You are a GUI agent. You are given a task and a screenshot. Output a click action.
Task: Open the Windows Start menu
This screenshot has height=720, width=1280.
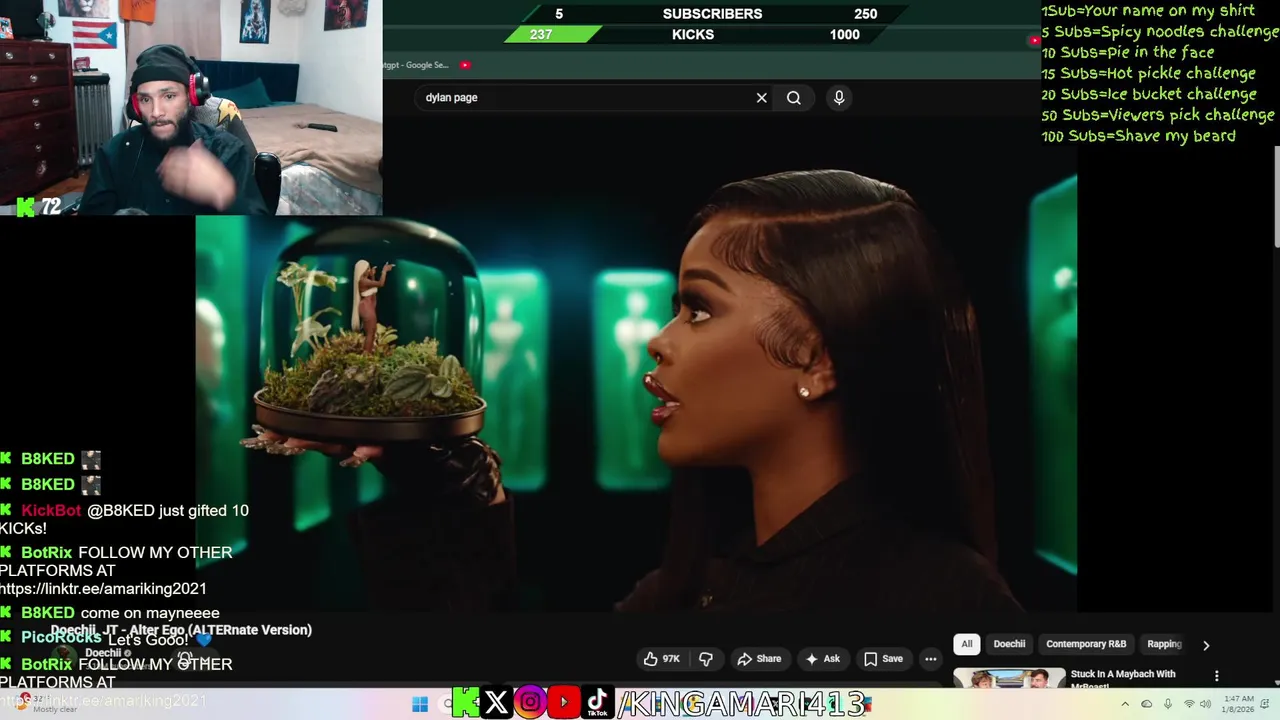[x=420, y=704]
